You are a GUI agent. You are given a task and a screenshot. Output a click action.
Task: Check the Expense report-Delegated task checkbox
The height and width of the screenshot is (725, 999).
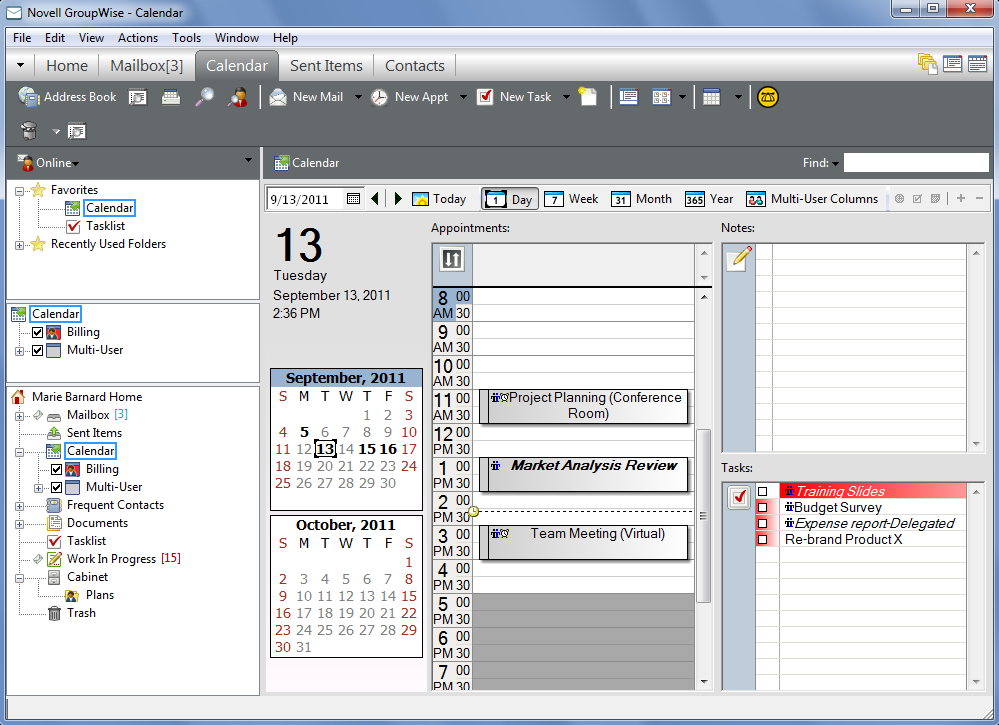click(x=762, y=524)
